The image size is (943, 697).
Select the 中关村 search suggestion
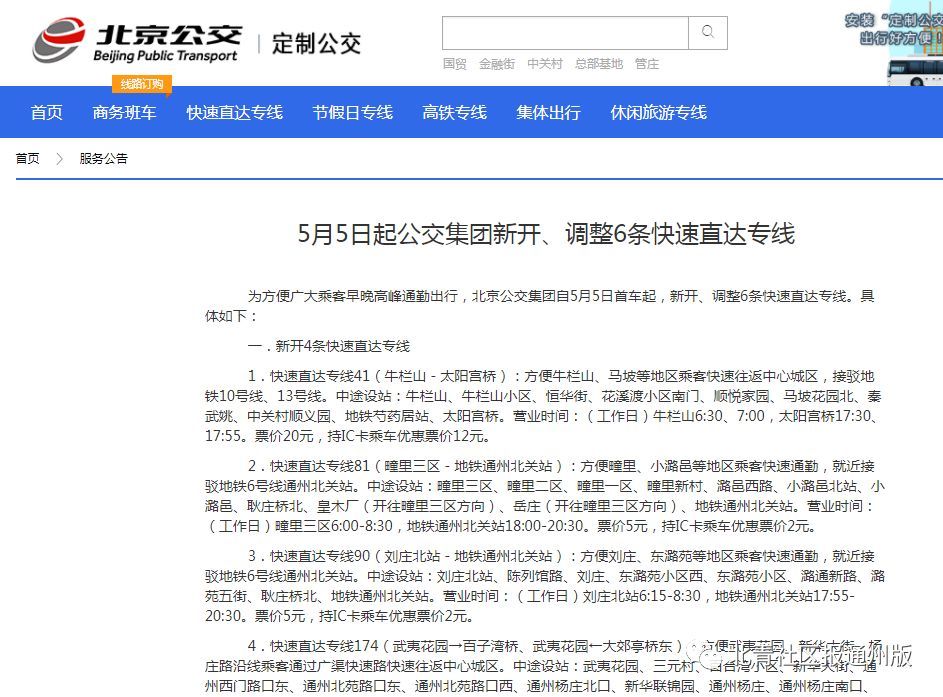coord(545,64)
